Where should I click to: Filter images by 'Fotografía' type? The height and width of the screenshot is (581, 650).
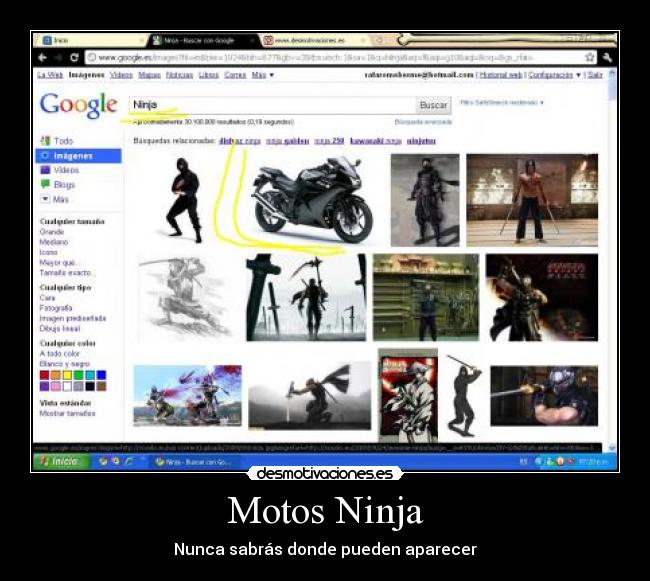pyautogui.click(x=56, y=308)
